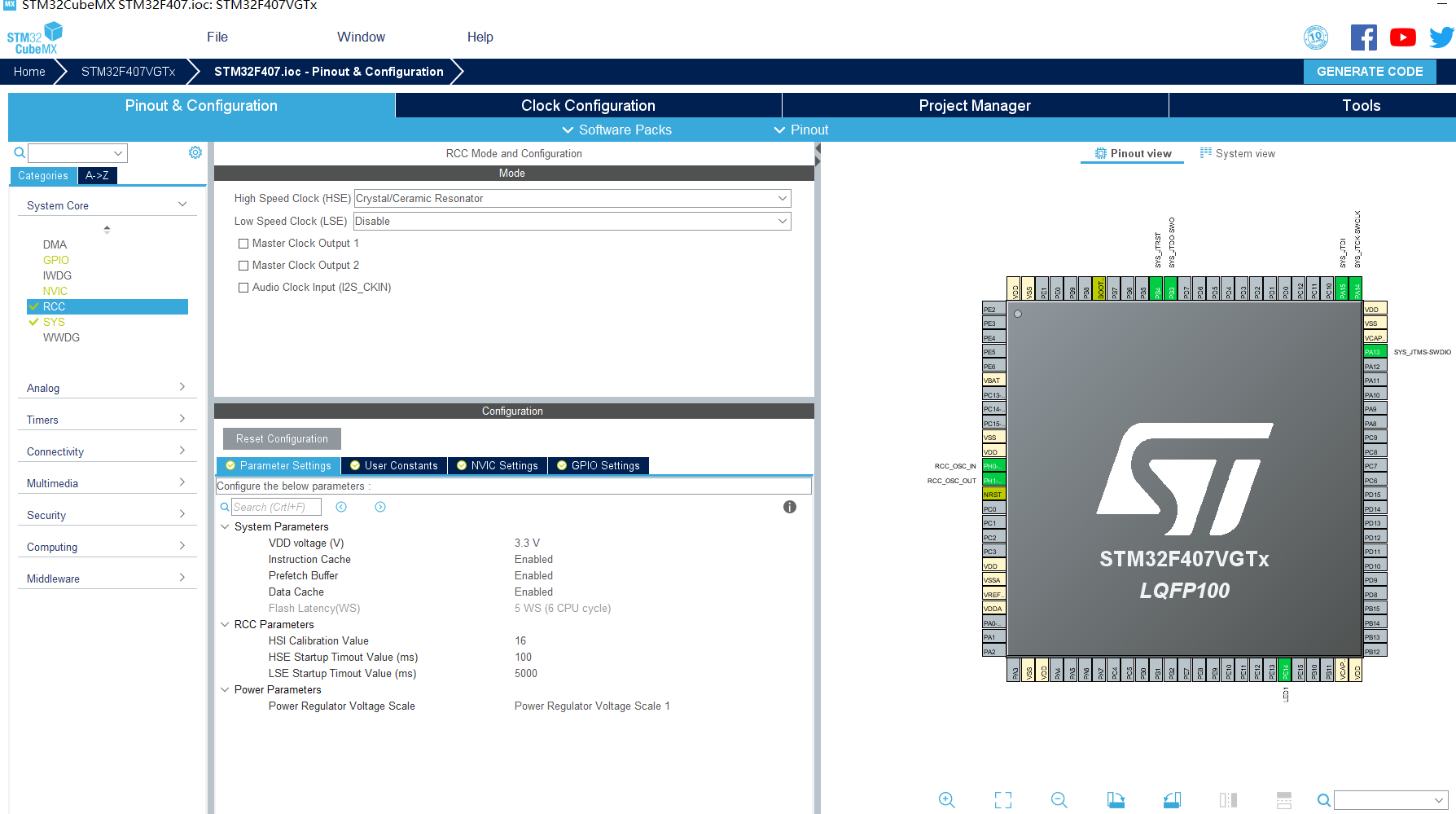This screenshot has width=1456, height=814.
Task: Enable Audio Clock Input (I2S_CKIN)
Action: [243, 287]
